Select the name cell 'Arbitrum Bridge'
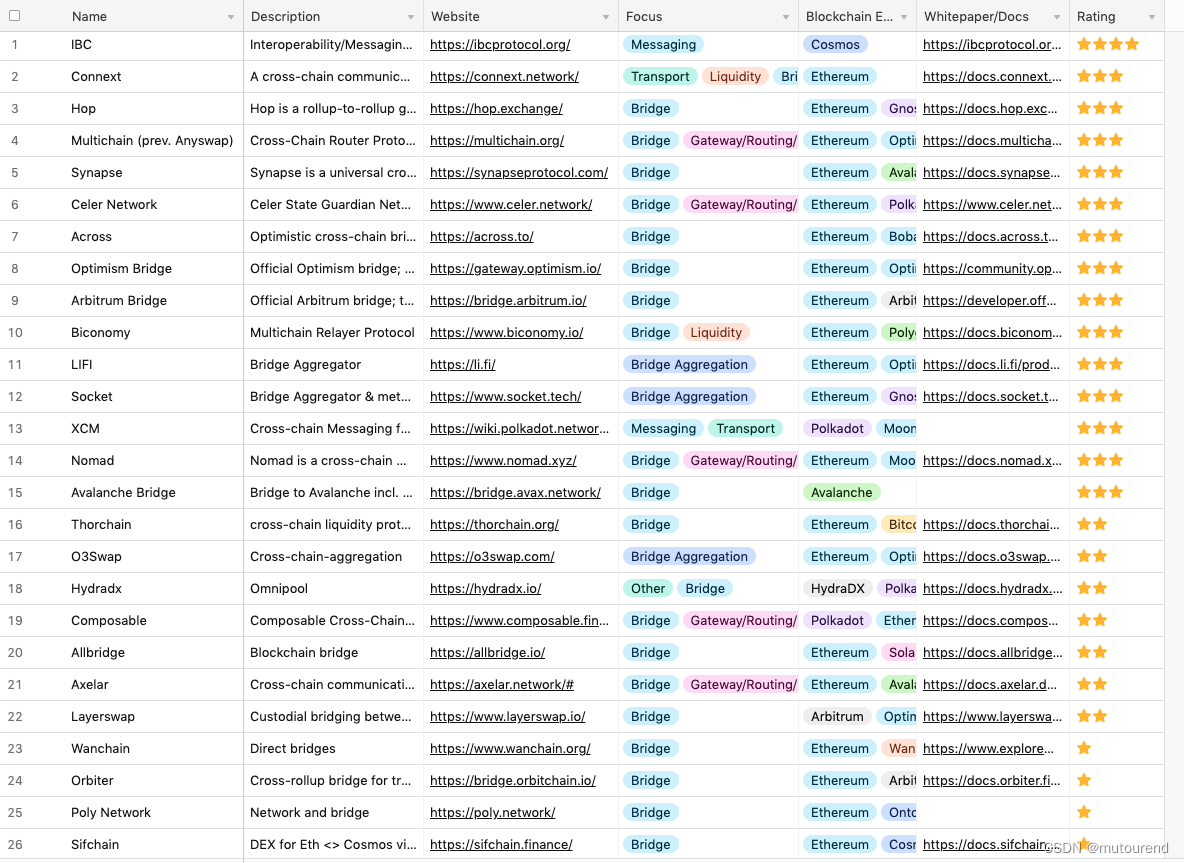Viewport: 1184px width, 863px height. click(x=119, y=301)
